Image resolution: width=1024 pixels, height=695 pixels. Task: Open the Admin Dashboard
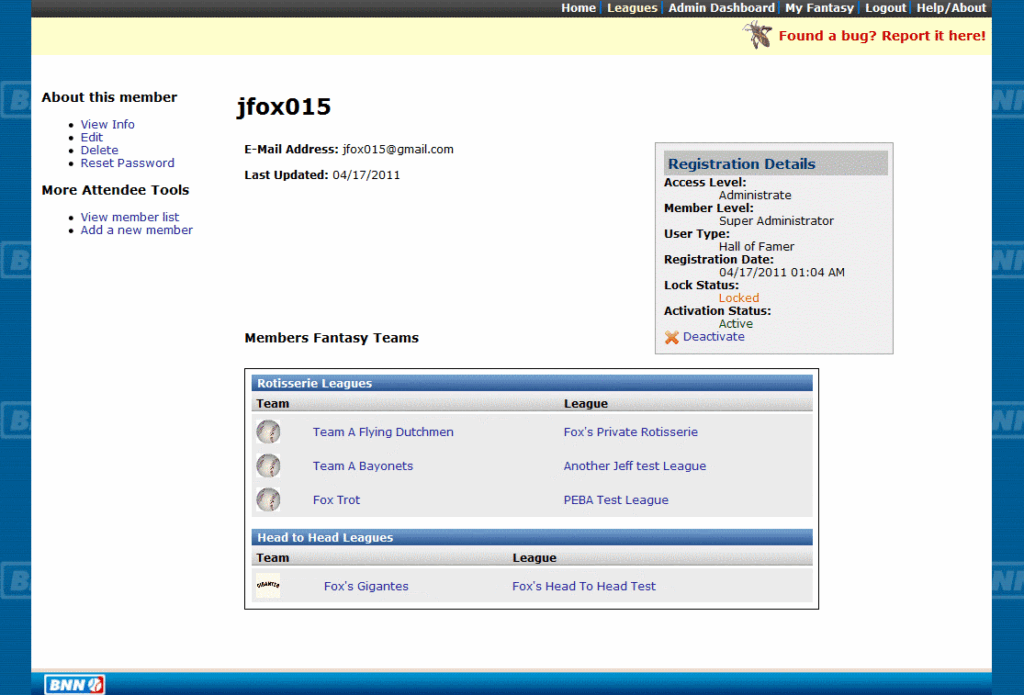[721, 8]
